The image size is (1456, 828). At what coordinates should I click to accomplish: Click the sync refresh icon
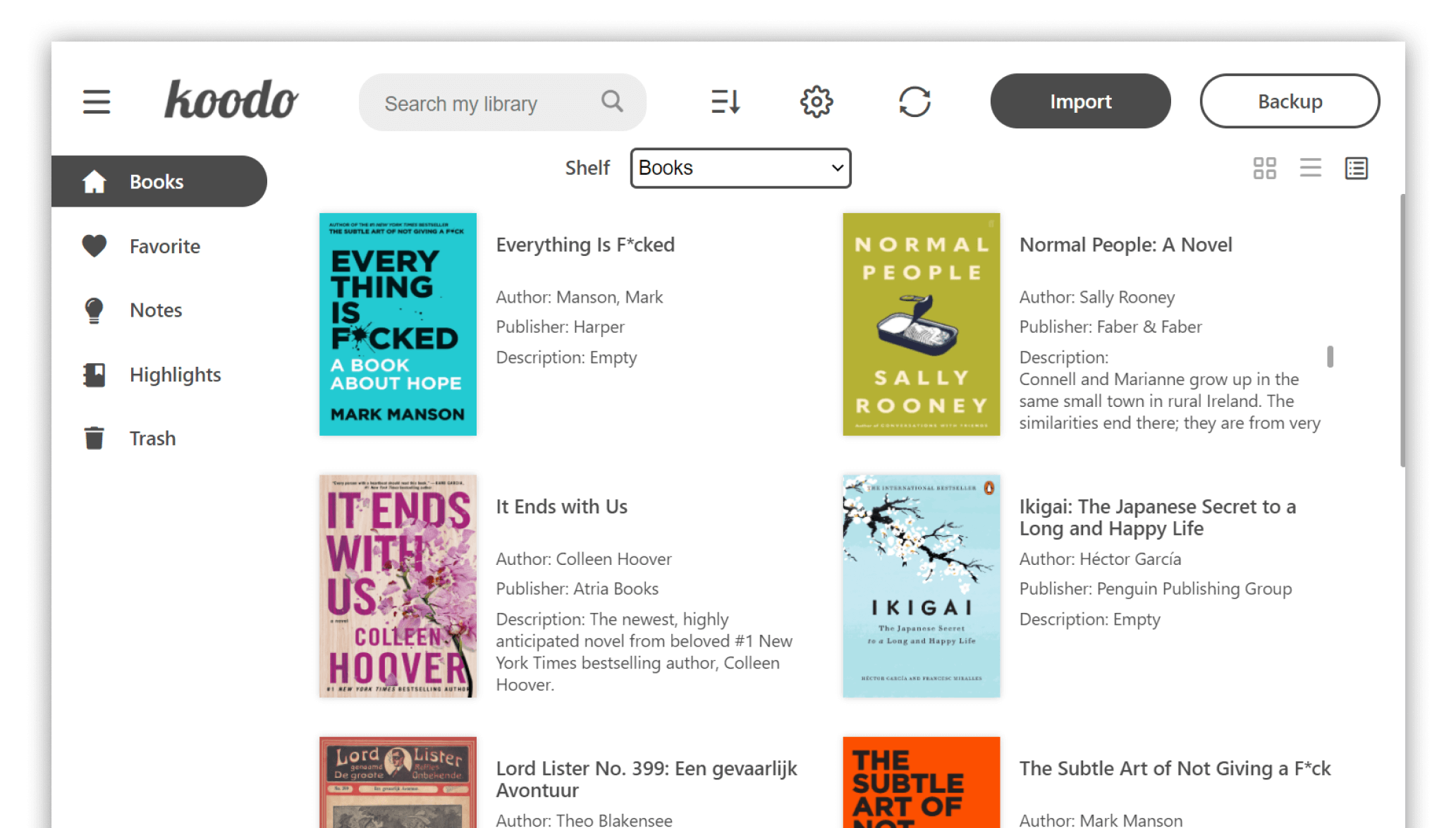[x=914, y=102]
